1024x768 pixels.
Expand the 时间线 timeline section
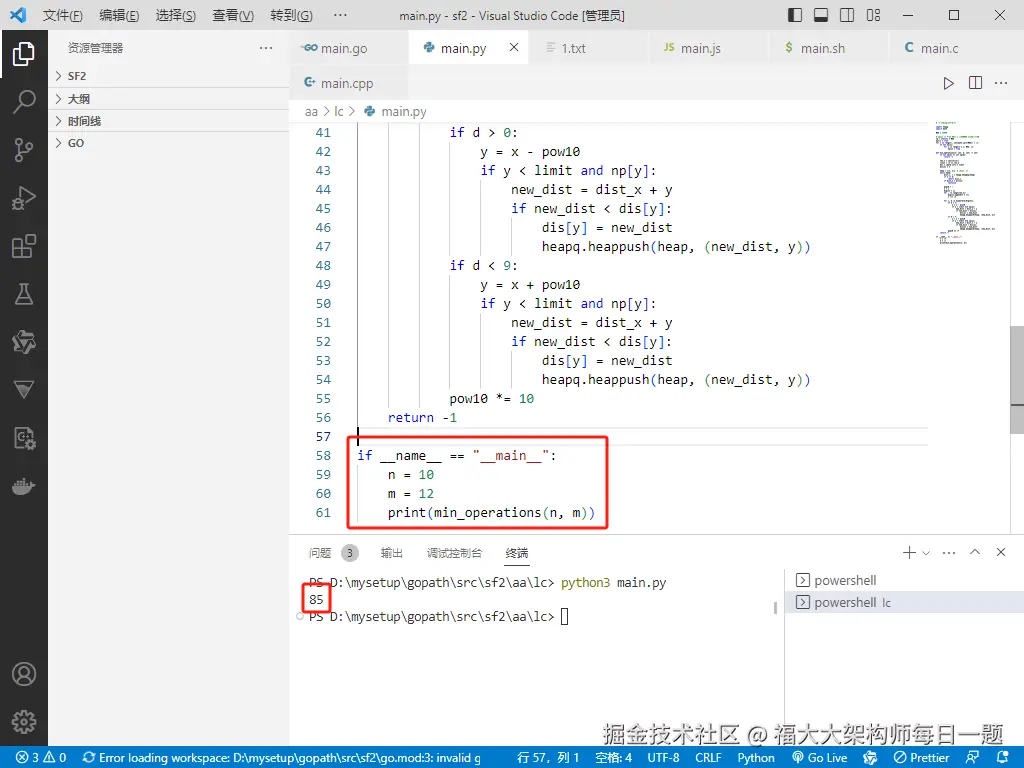click(168, 121)
